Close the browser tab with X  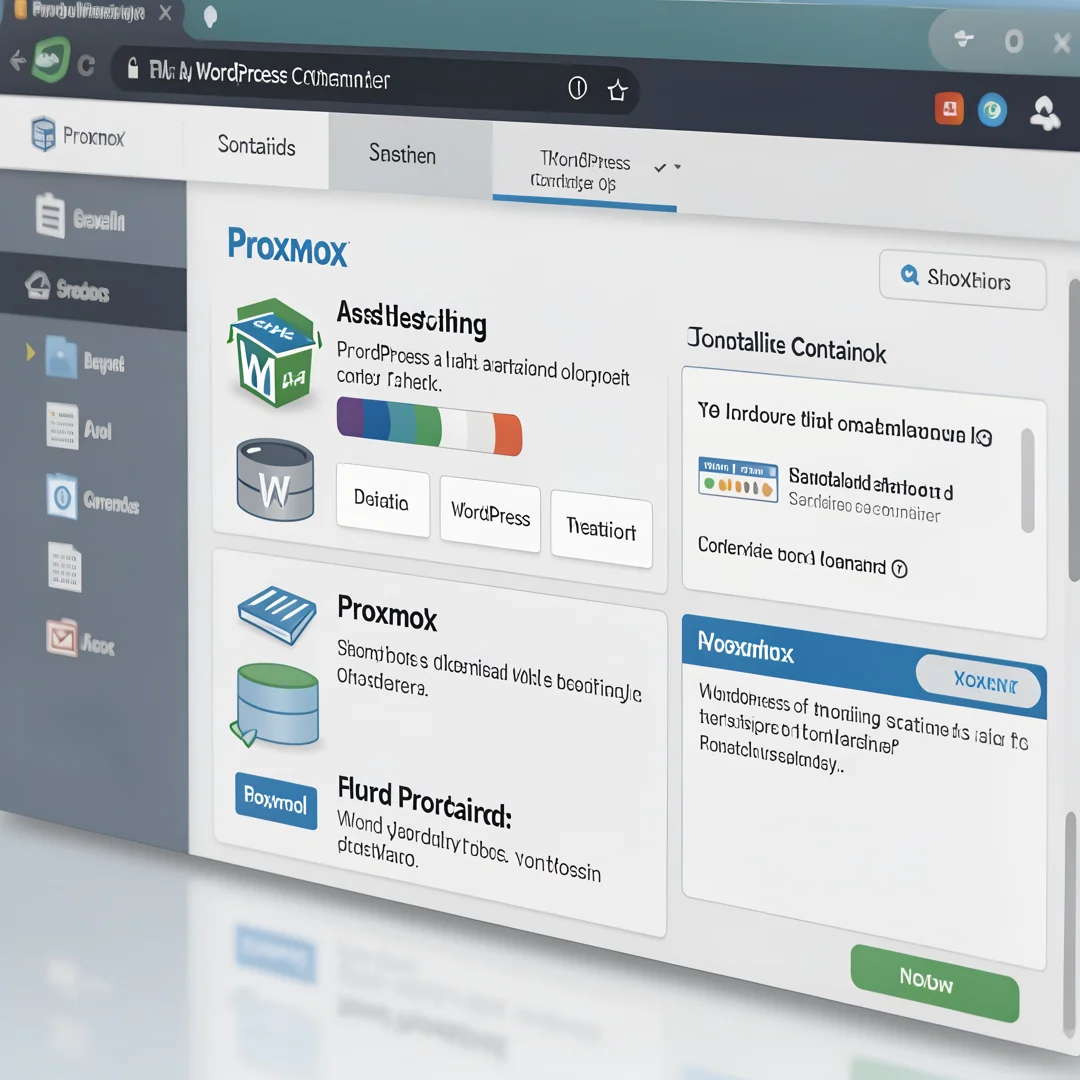[165, 12]
